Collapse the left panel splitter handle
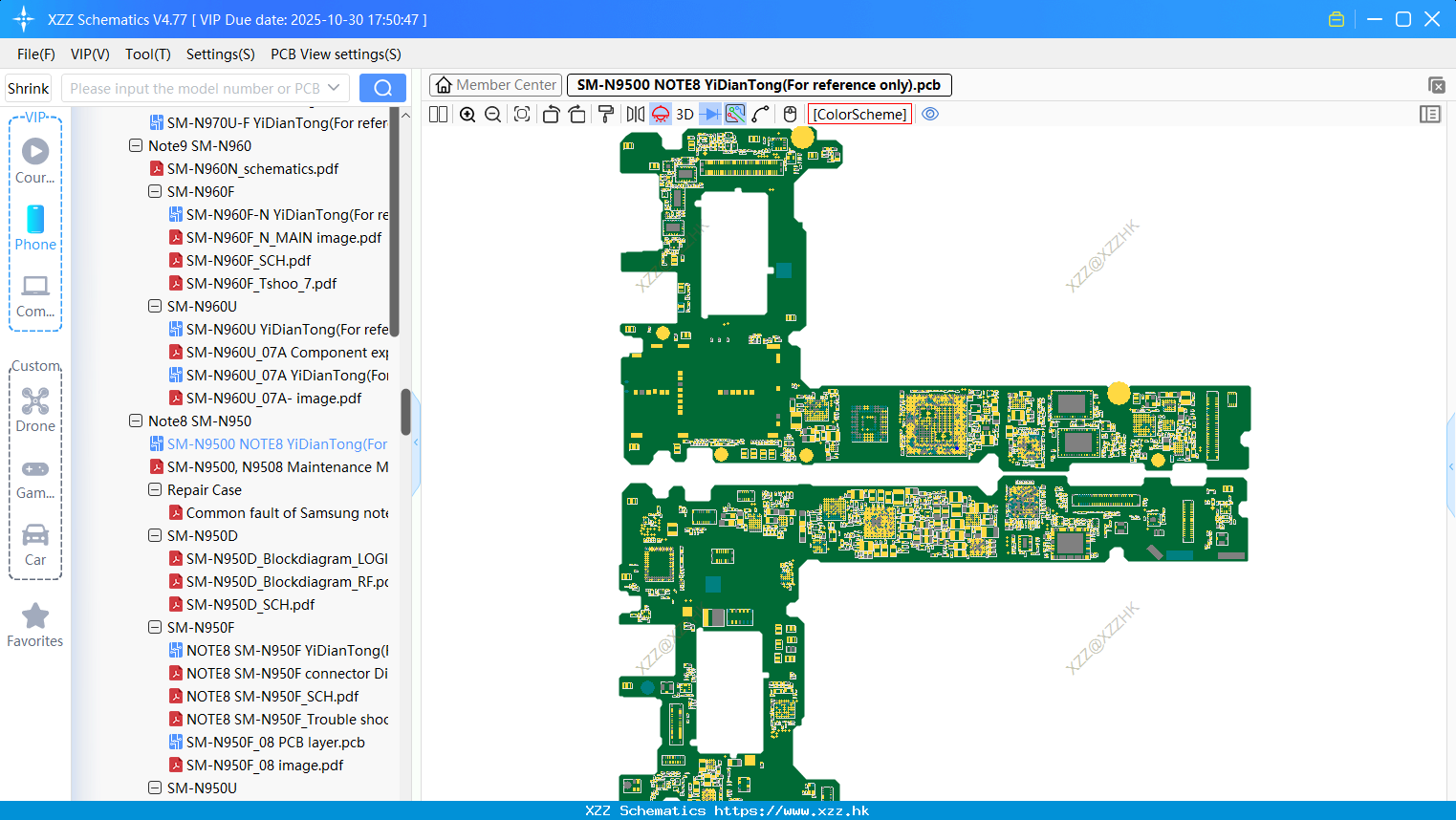1456x820 pixels. pyautogui.click(x=416, y=442)
